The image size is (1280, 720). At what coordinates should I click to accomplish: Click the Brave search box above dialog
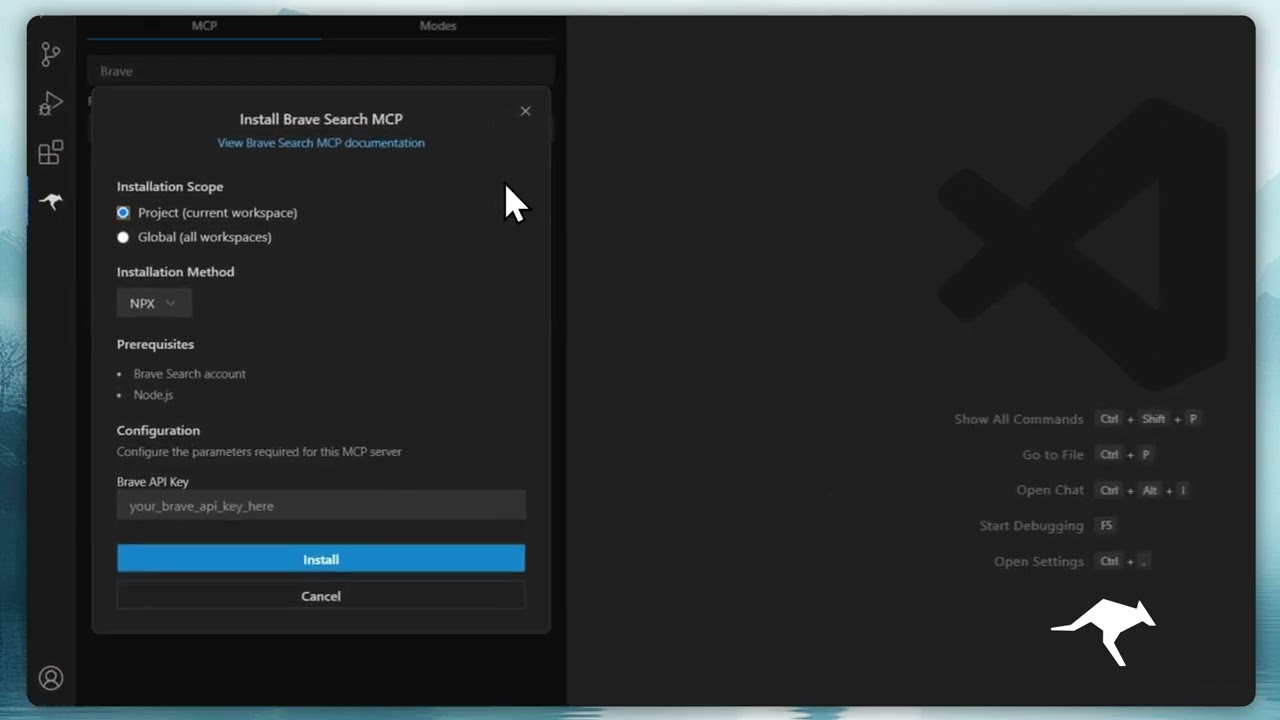pyautogui.click(x=321, y=71)
